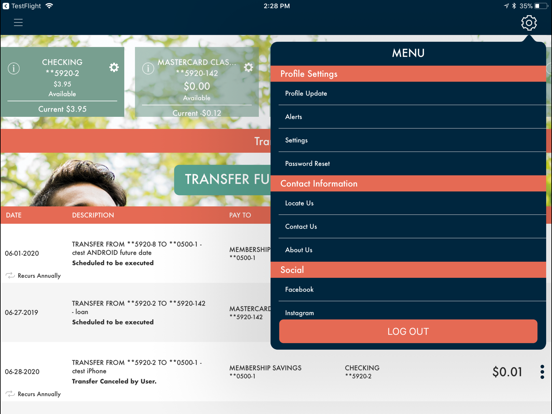This screenshot has width=552, height=414.
Task: Open settings gear on Checking account card
Action: click(114, 67)
